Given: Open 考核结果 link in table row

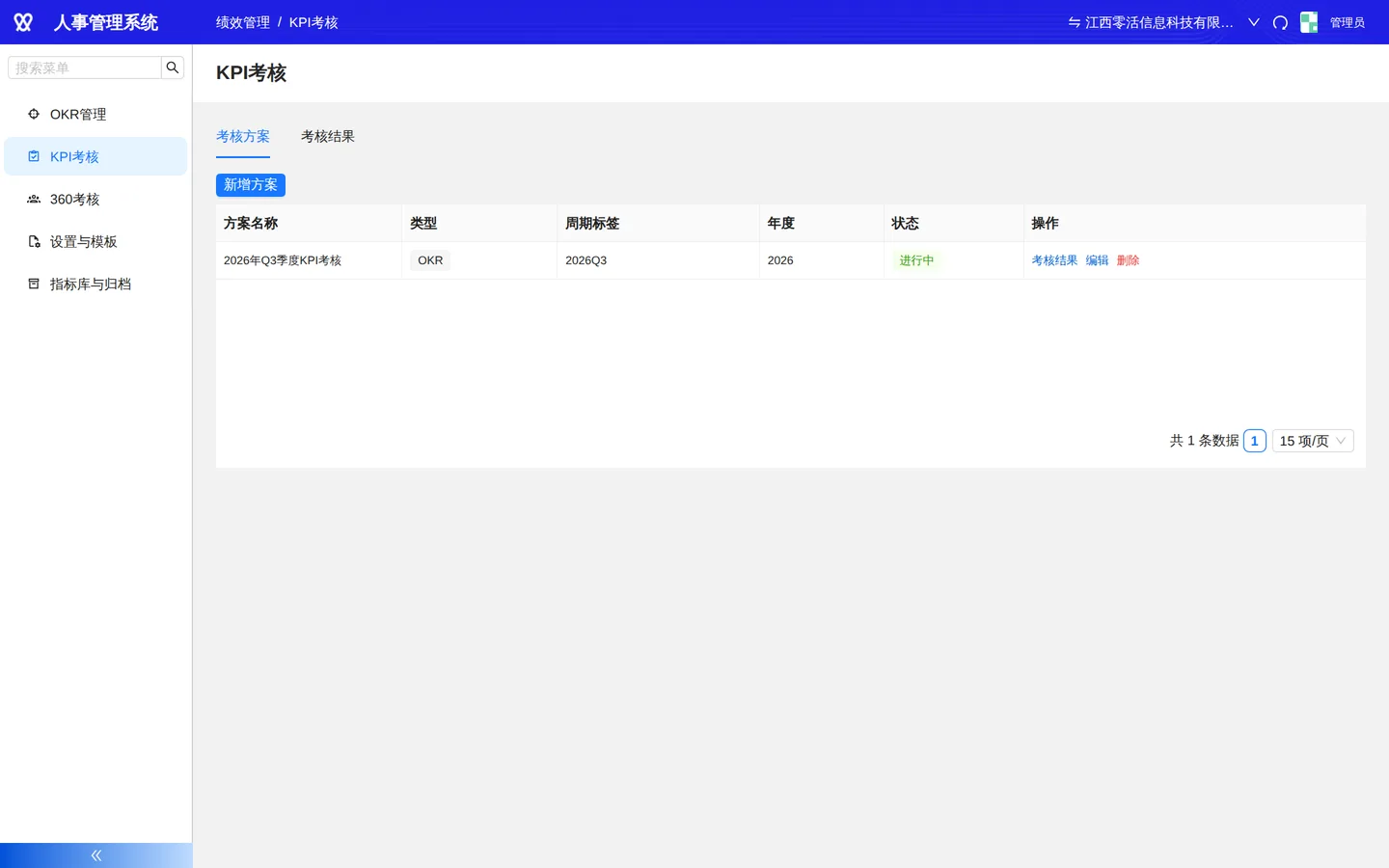Looking at the screenshot, I should pos(1054,260).
